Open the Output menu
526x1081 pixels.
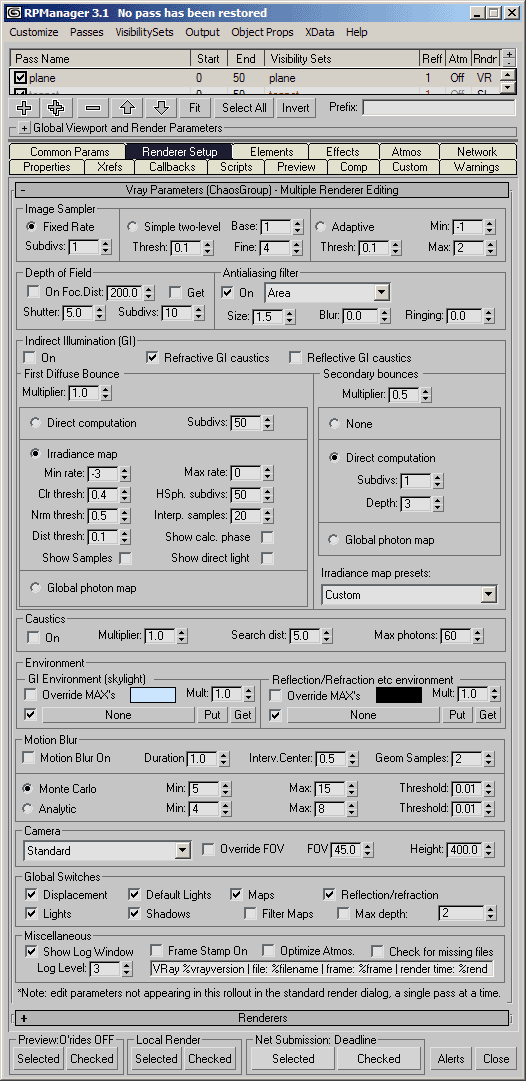pos(203,32)
